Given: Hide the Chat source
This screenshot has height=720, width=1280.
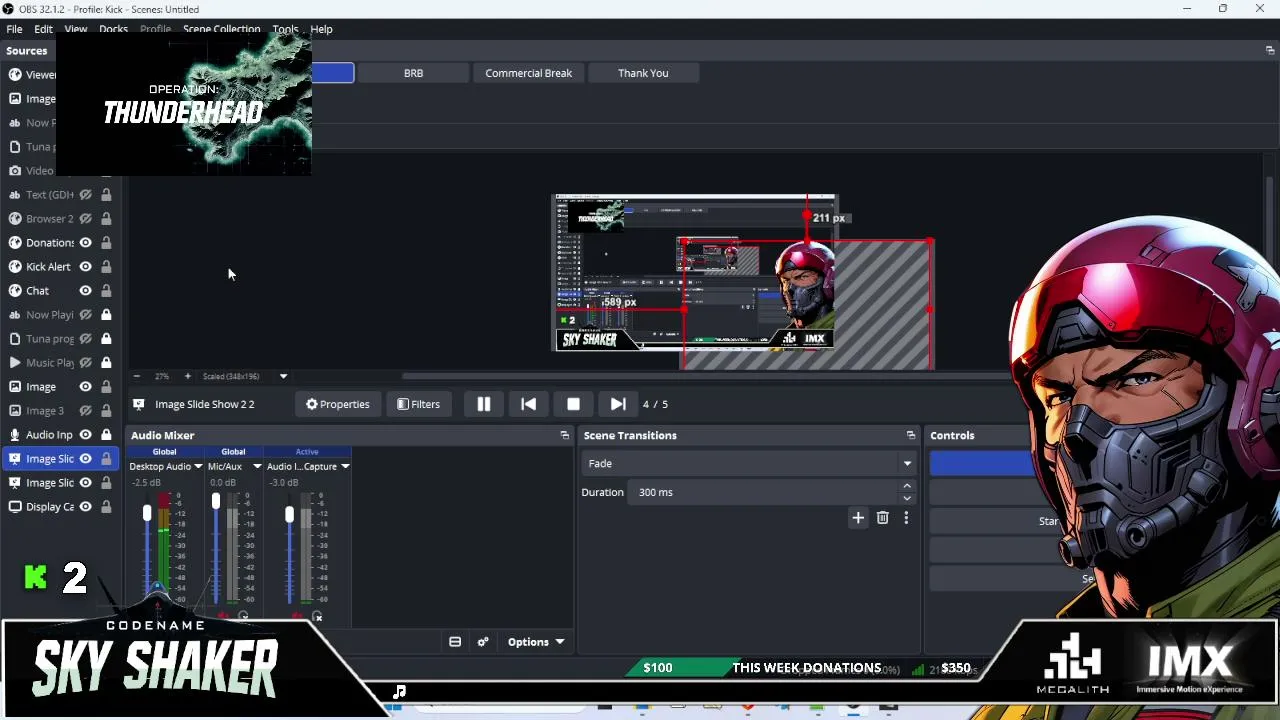Looking at the screenshot, I should coord(86,291).
